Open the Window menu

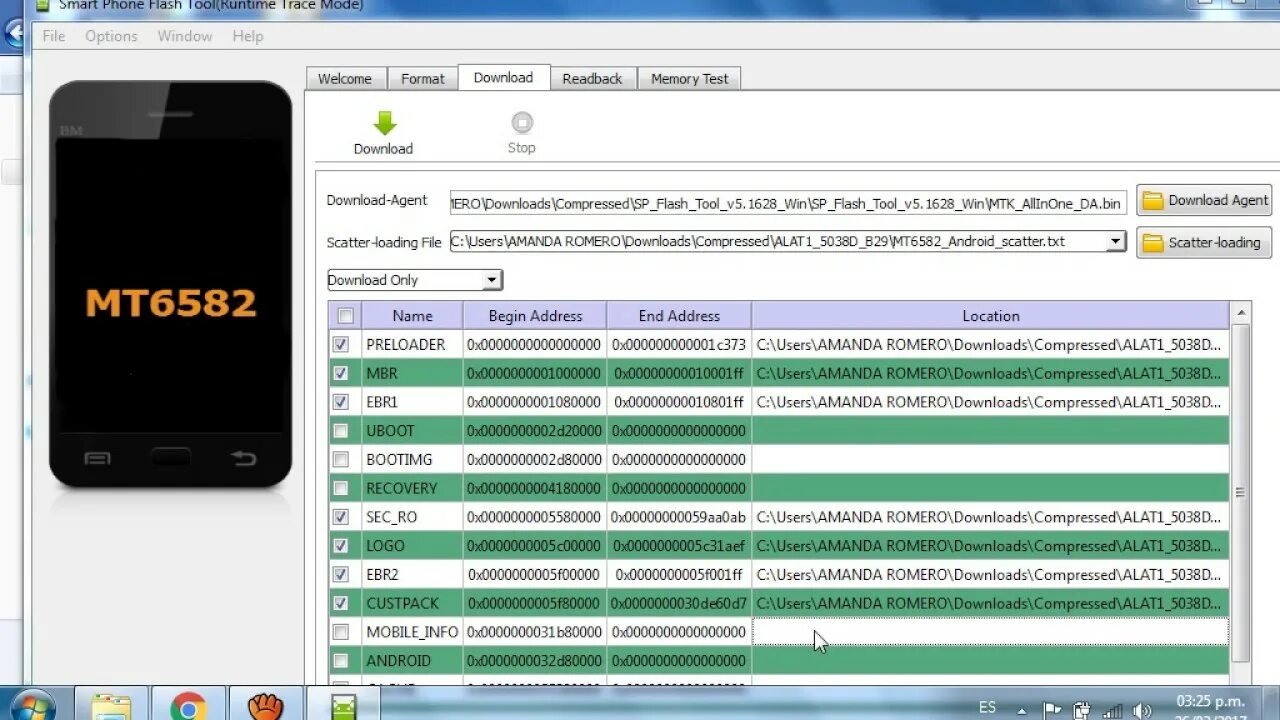click(x=185, y=36)
